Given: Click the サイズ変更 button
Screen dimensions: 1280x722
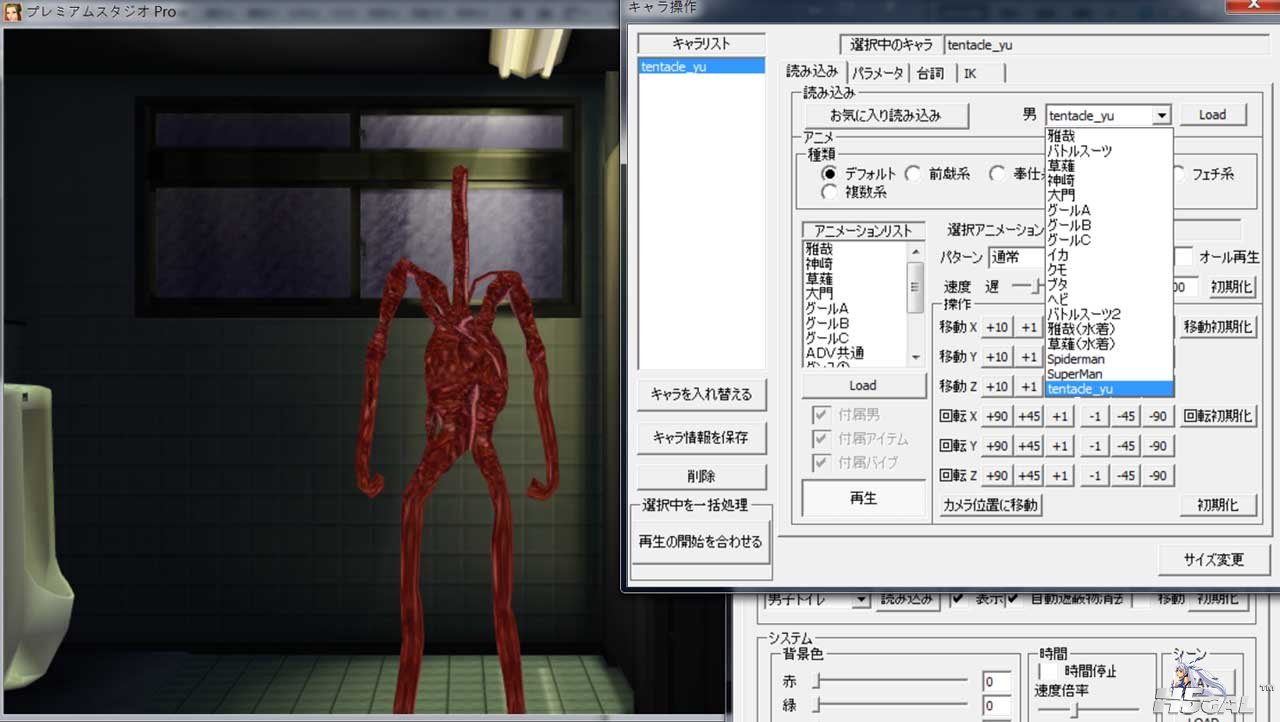Looking at the screenshot, I should 1214,559.
